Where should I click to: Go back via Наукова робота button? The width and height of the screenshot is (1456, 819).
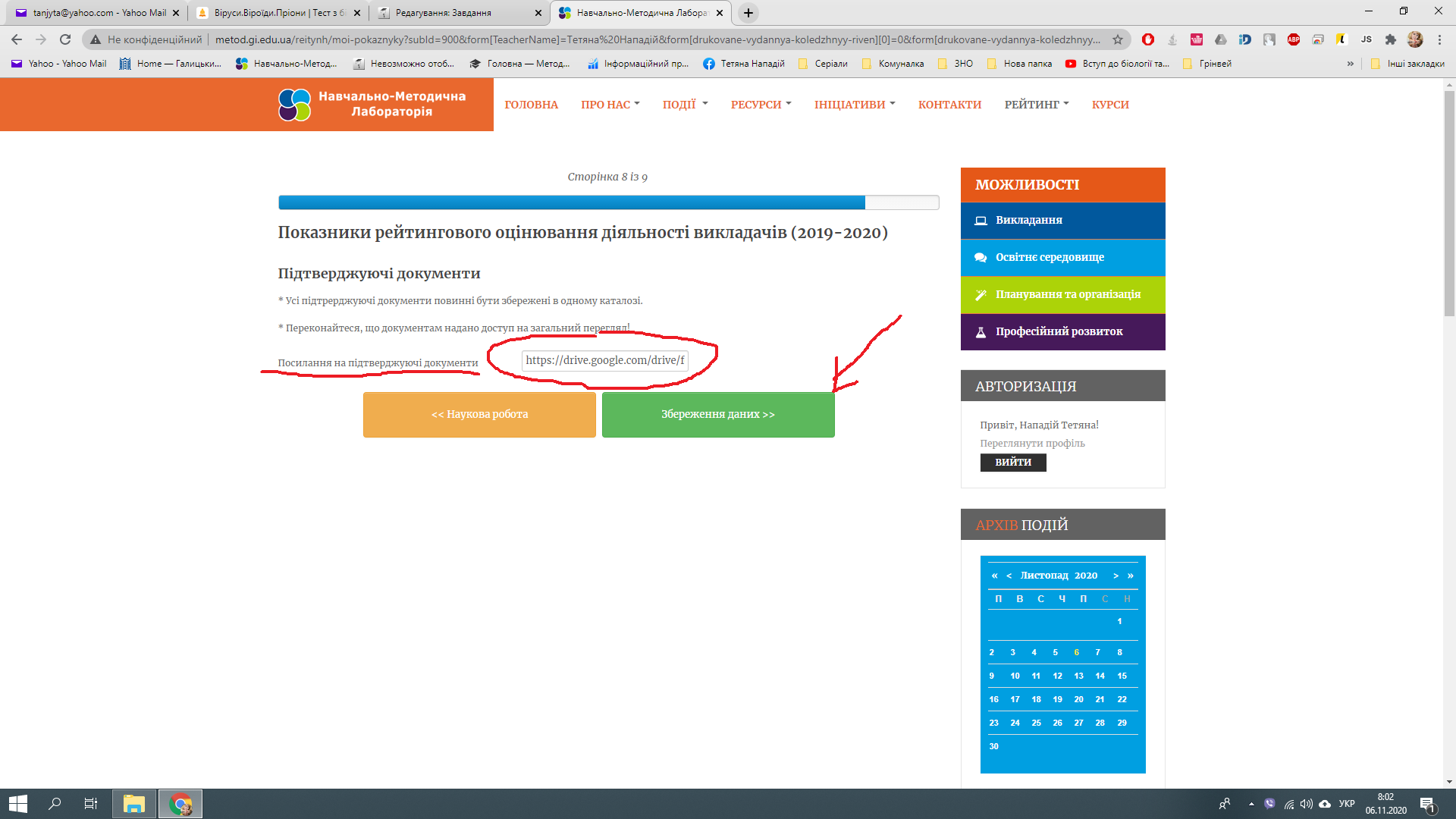tap(479, 414)
